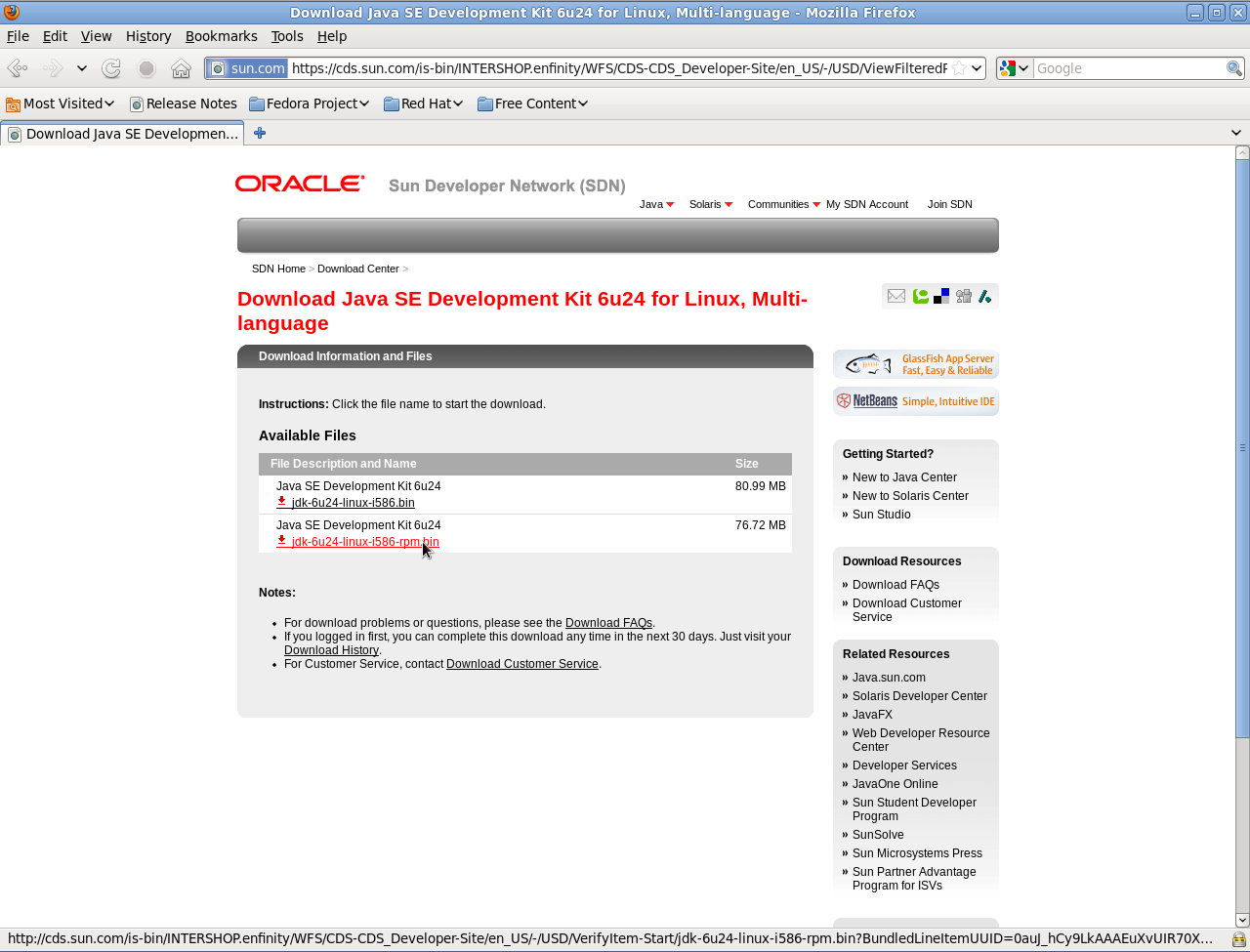This screenshot has height=952, width=1250.
Task: Open the Help menu
Action: (332, 36)
